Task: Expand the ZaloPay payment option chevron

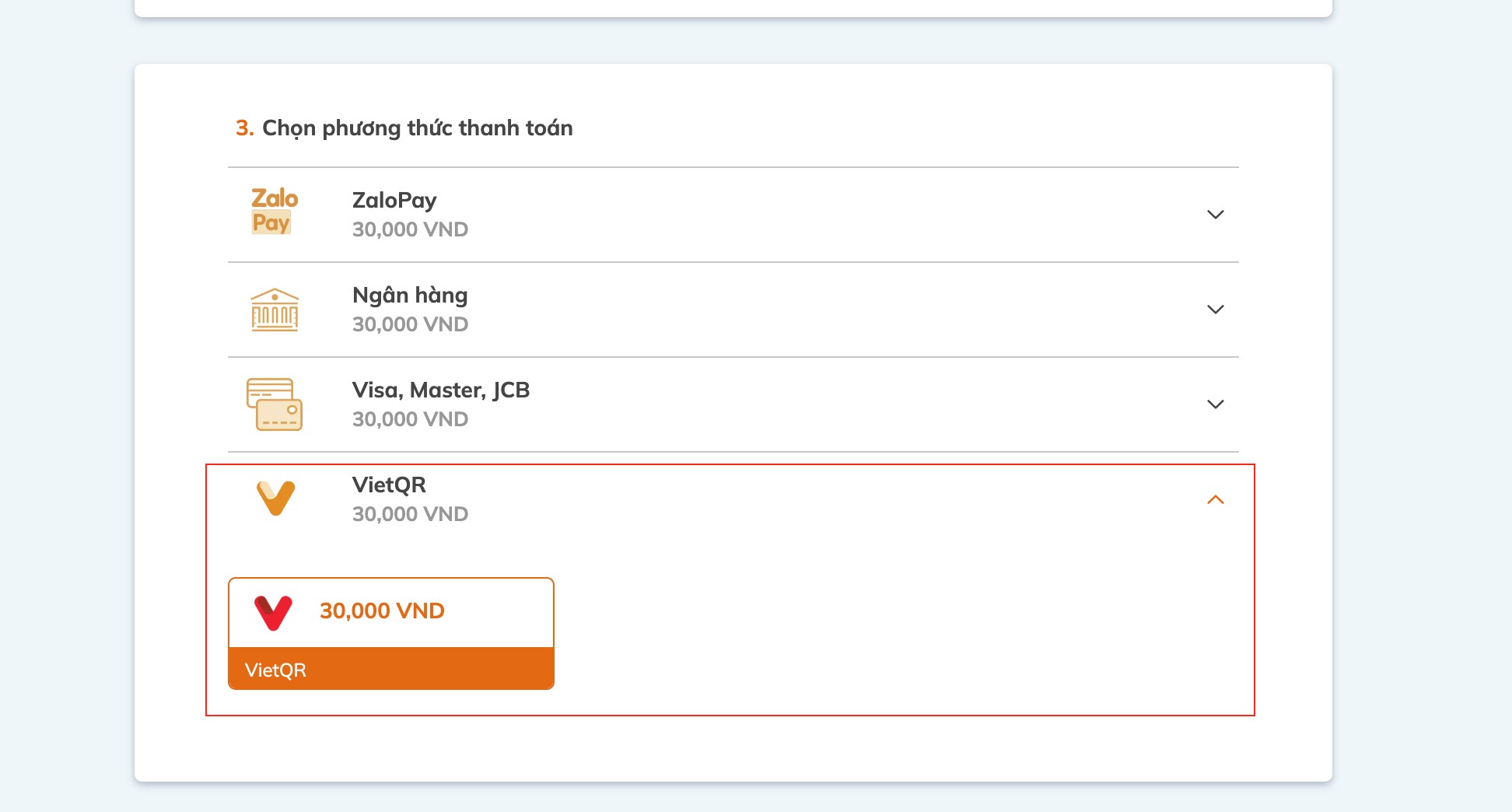Action: 1215,215
